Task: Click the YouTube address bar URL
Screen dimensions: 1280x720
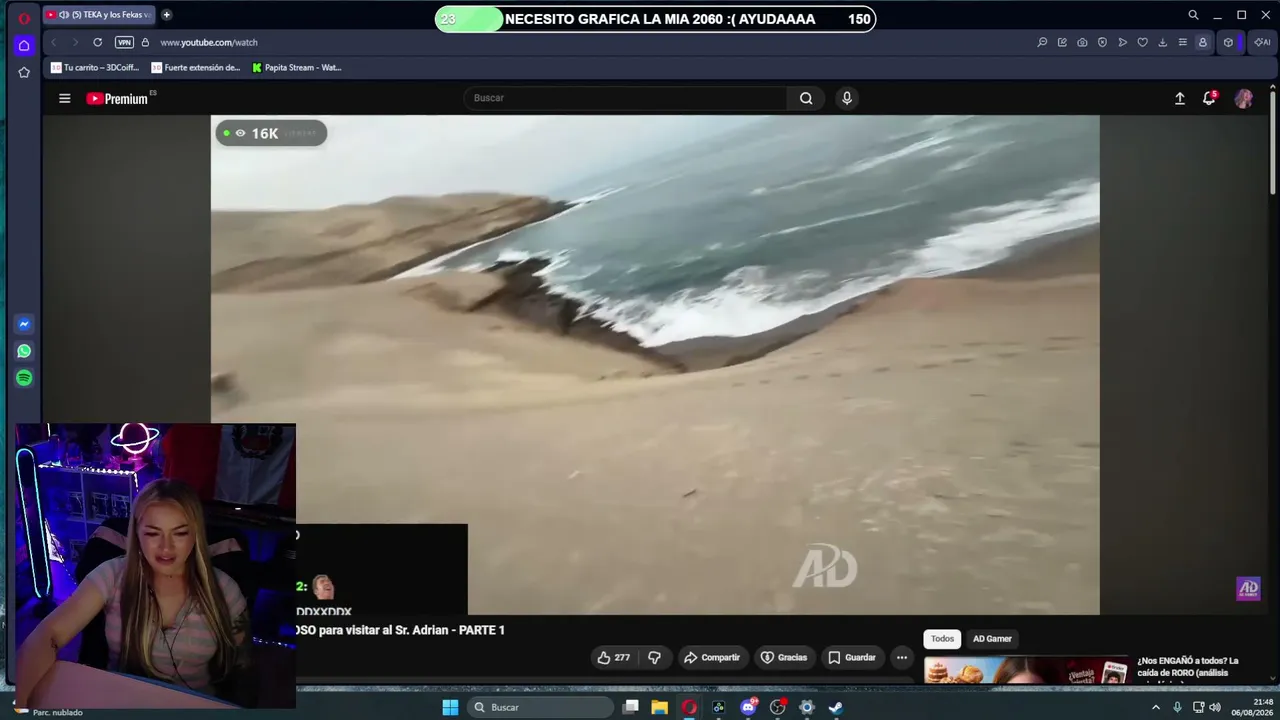Action: (x=209, y=42)
